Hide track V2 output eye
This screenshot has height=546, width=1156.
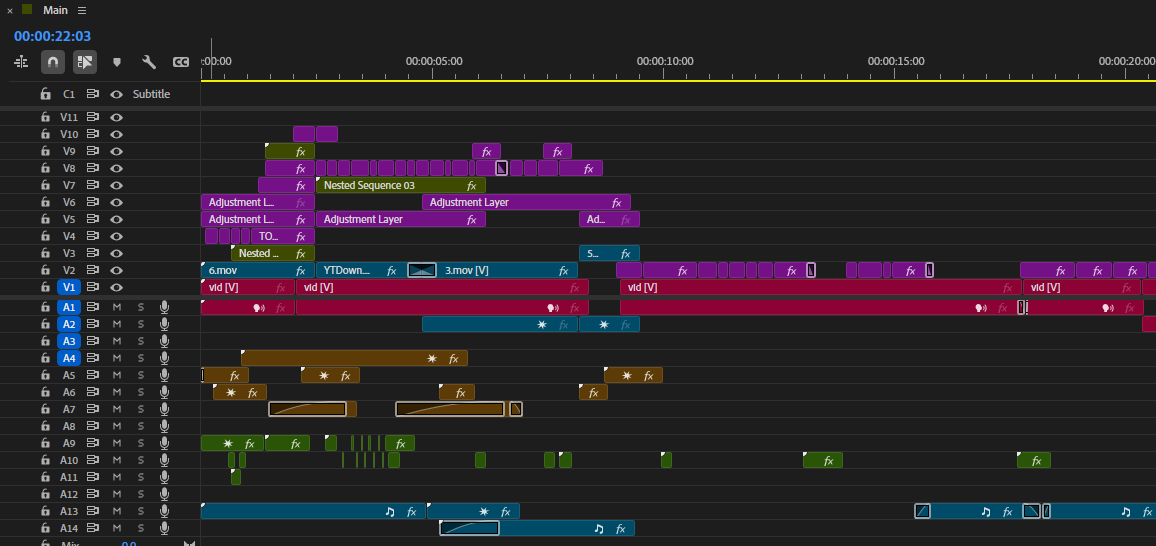(116, 270)
